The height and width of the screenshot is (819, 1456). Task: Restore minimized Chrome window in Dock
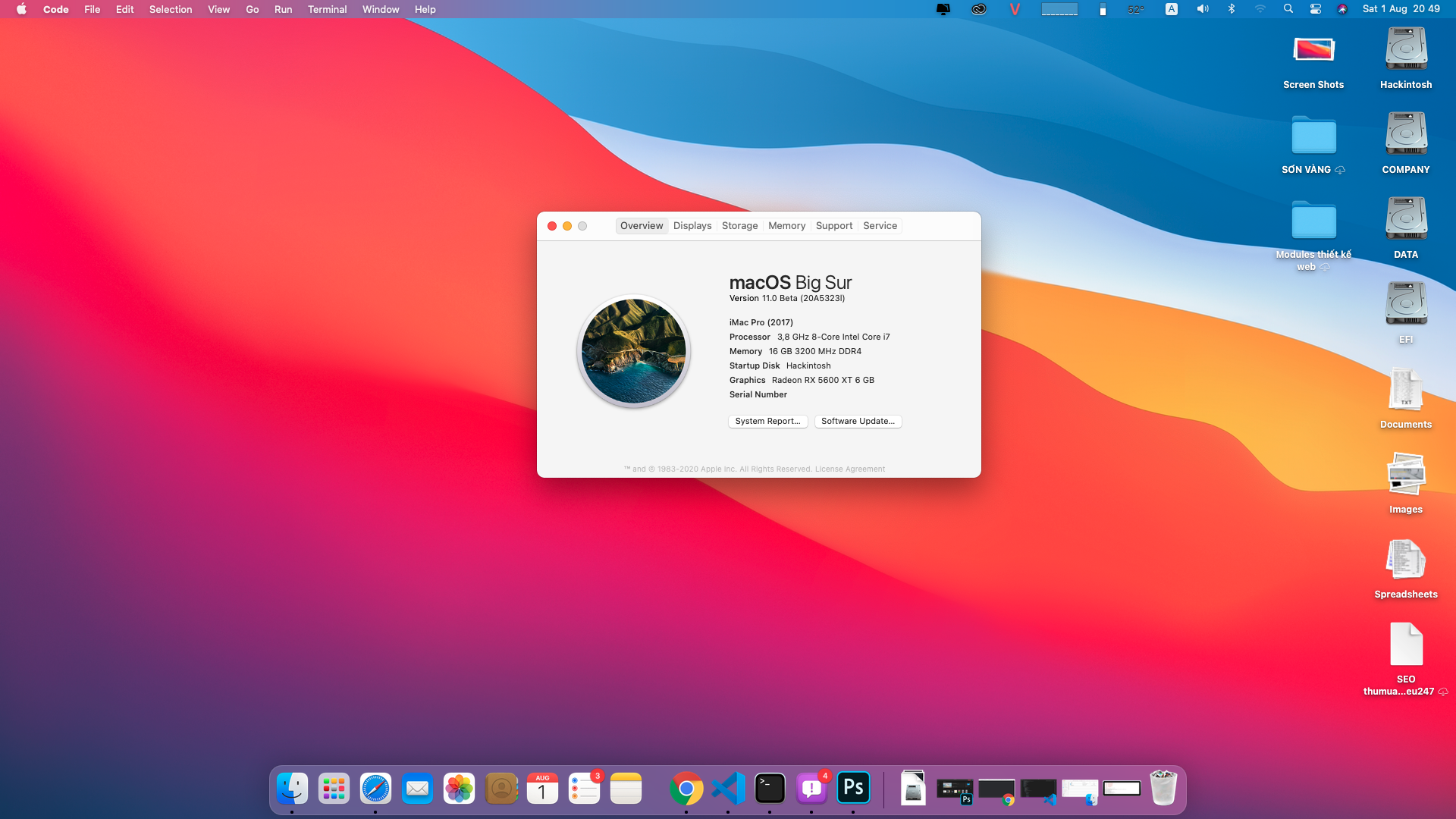996,791
